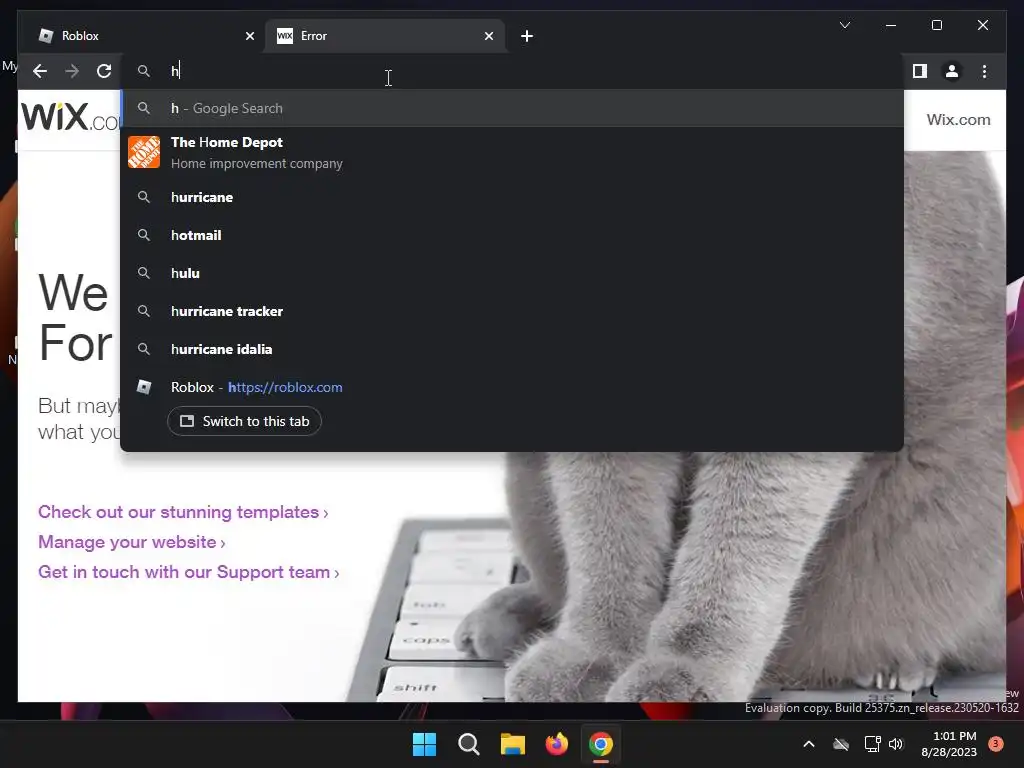Open the profile avatar icon
The height and width of the screenshot is (768, 1024).
[x=952, y=71]
